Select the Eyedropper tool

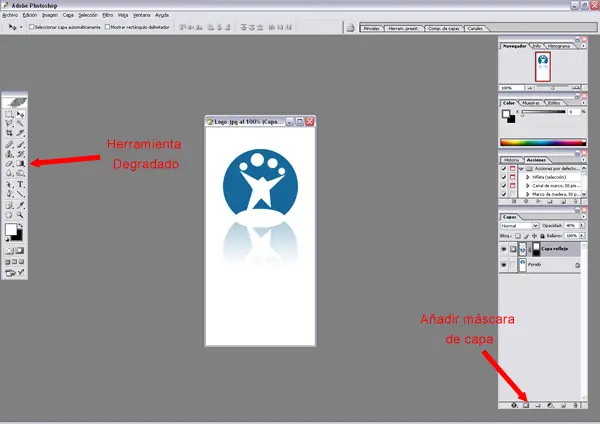(x=20, y=205)
